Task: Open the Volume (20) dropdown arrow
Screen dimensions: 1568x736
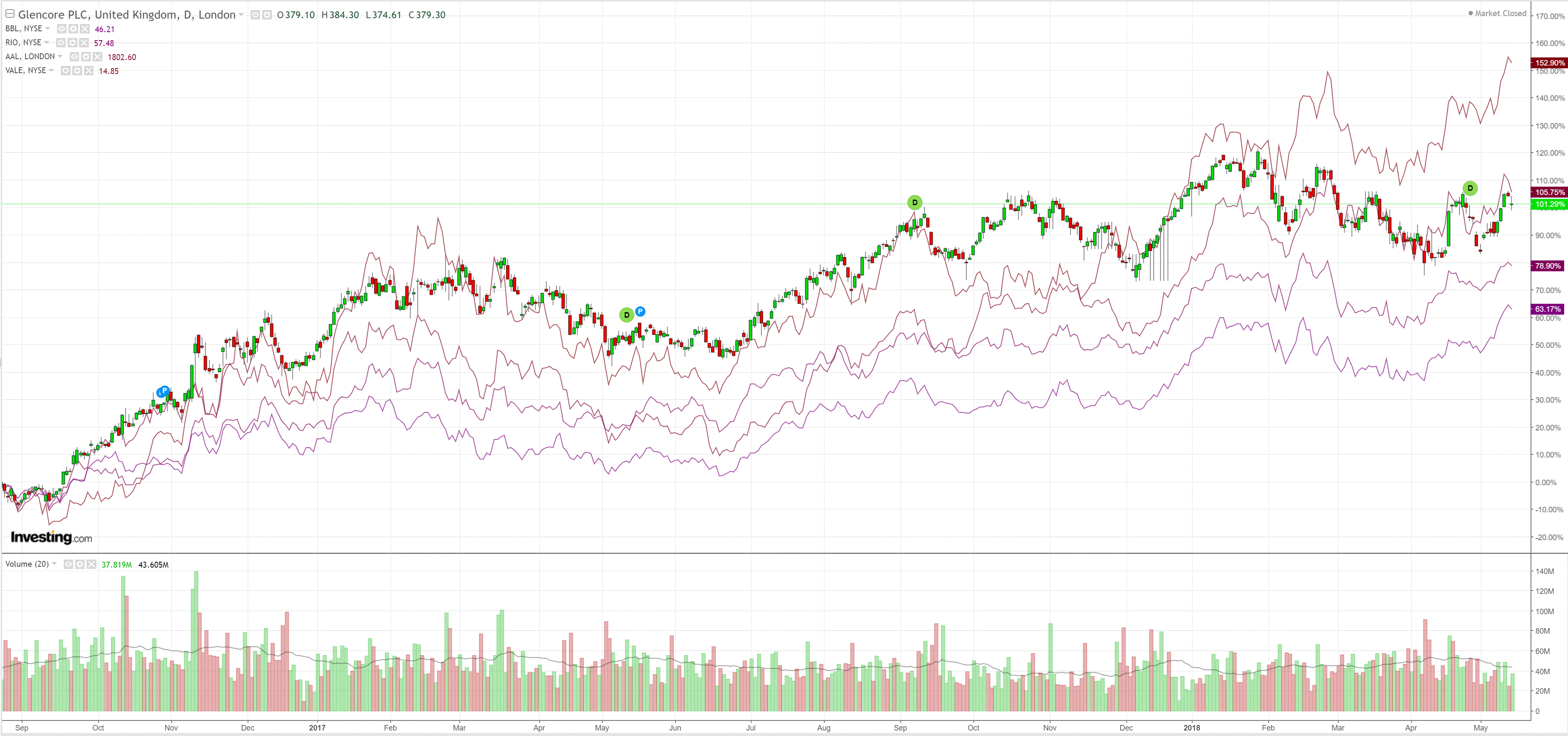Action: pos(54,563)
